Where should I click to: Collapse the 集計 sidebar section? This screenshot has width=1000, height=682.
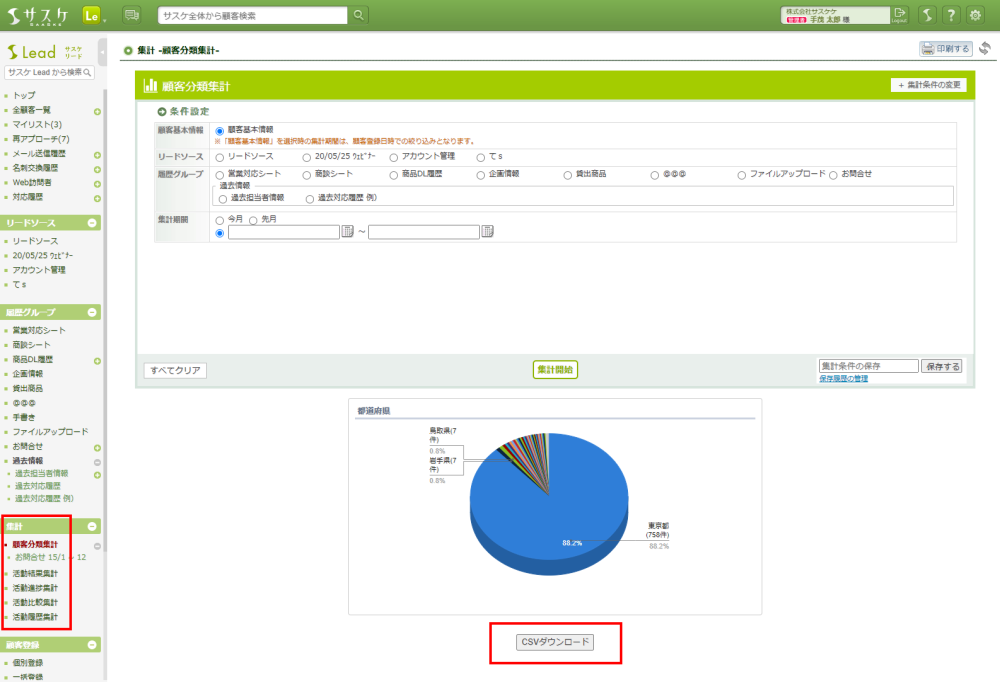pos(92,526)
